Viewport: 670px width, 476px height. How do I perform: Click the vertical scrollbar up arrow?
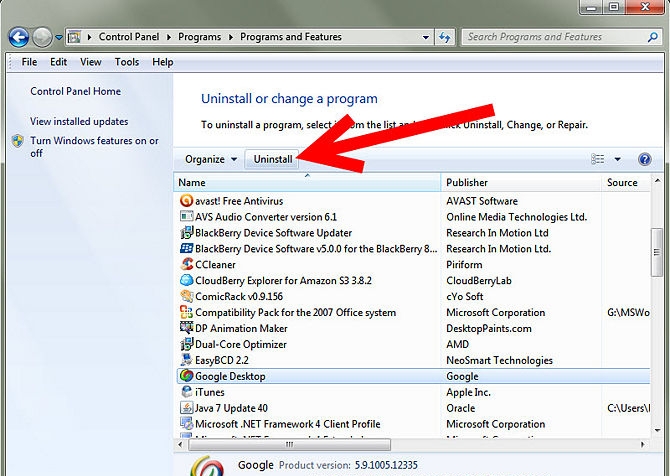point(657,181)
